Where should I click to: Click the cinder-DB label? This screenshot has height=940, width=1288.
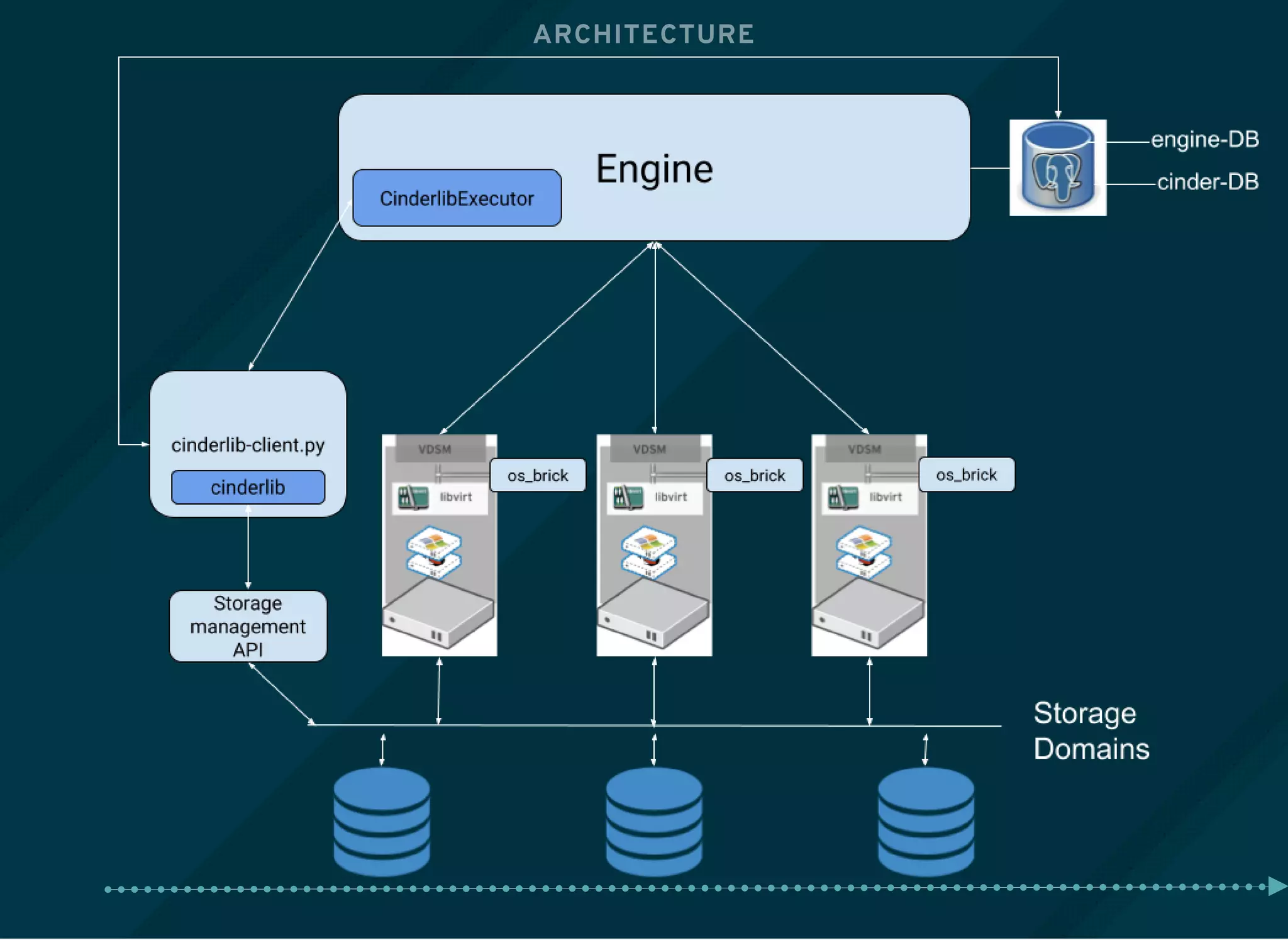1207,182
